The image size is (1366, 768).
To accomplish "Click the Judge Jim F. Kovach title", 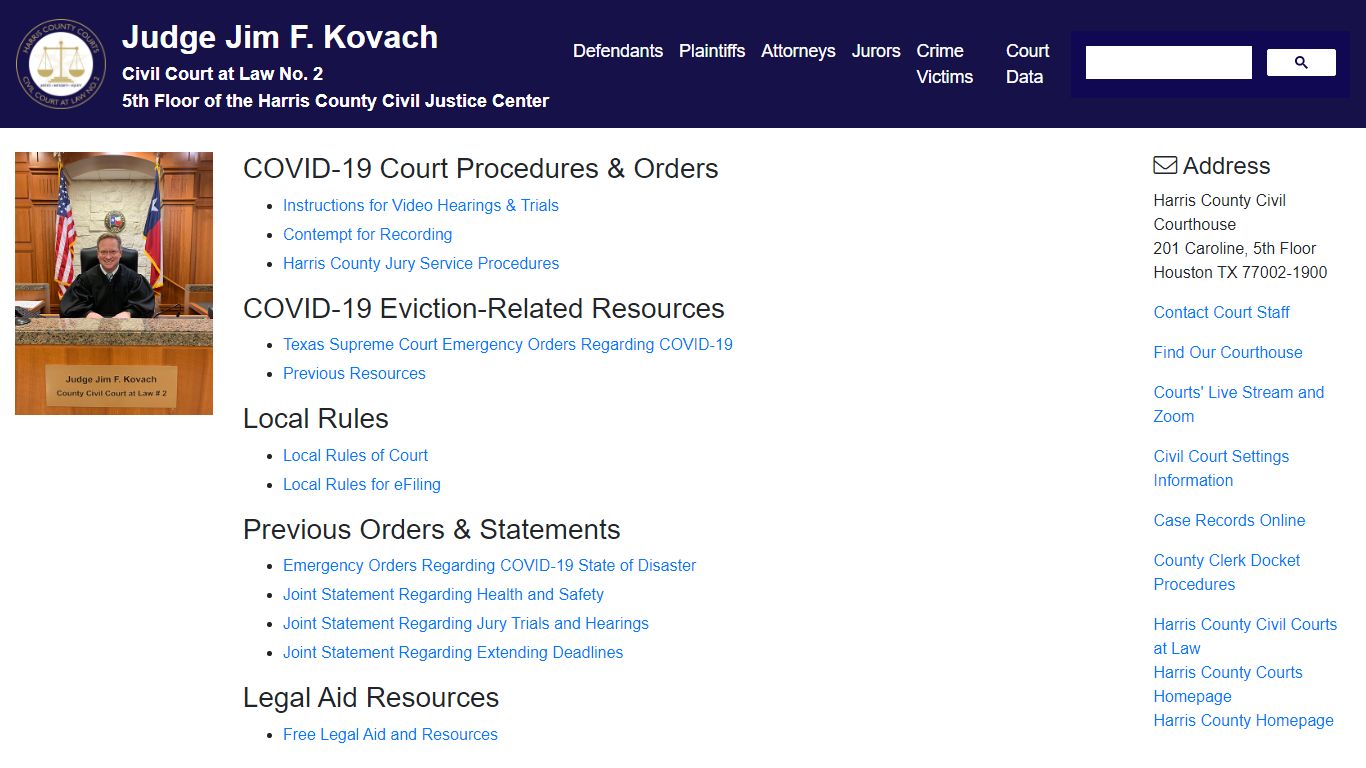I will 280,37.
